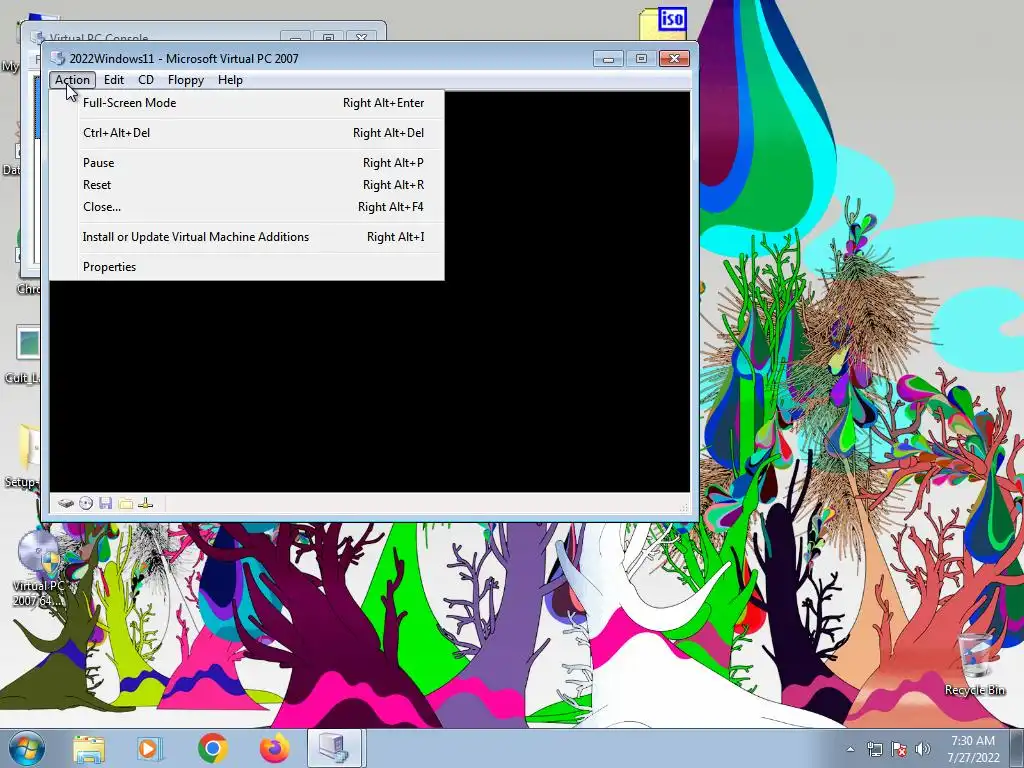Click the Action Center flag icon

point(899,749)
